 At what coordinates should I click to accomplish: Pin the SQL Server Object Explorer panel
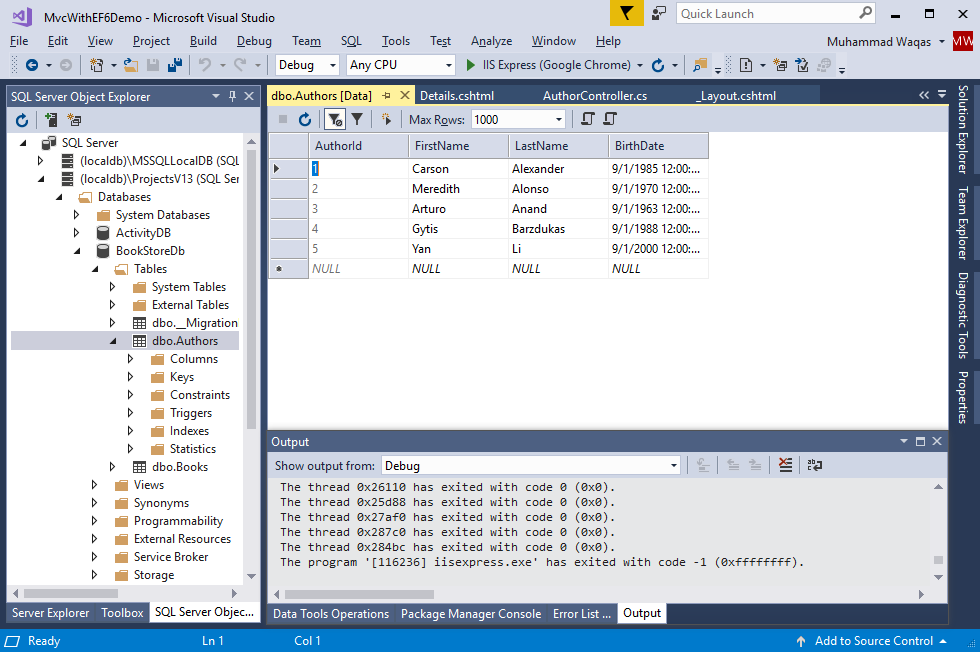tap(232, 96)
